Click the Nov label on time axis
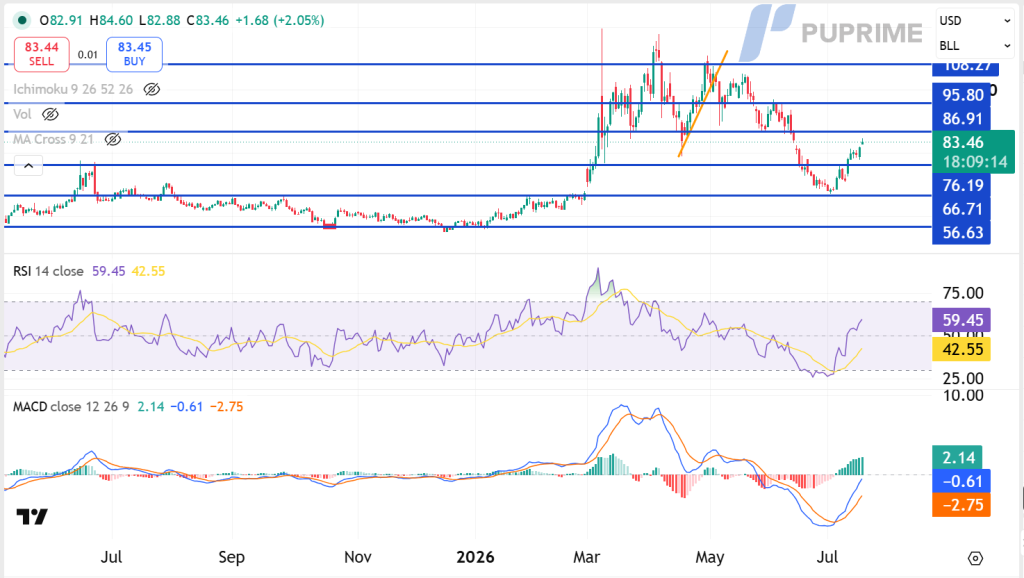This screenshot has width=1024, height=578. (x=357, y=557)
